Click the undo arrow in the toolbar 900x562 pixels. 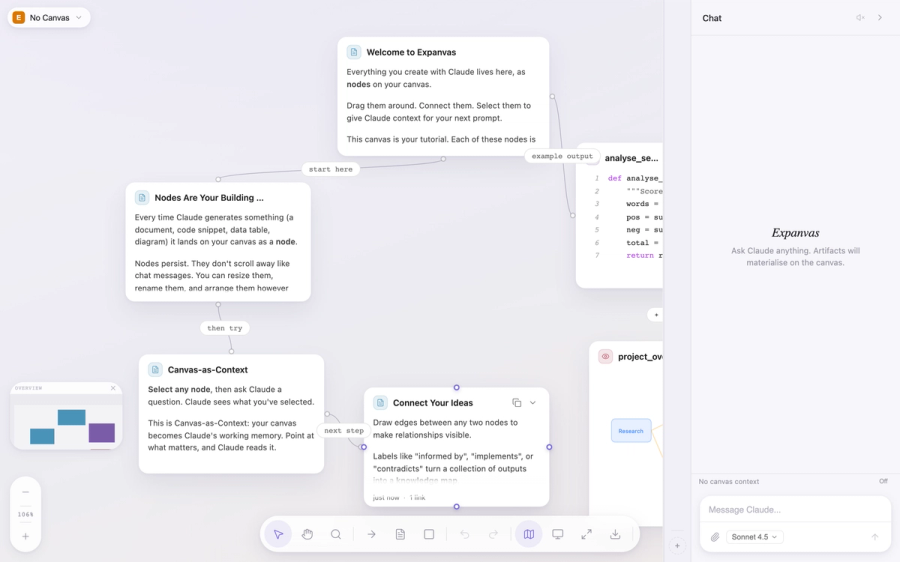(x=464, y=534)
